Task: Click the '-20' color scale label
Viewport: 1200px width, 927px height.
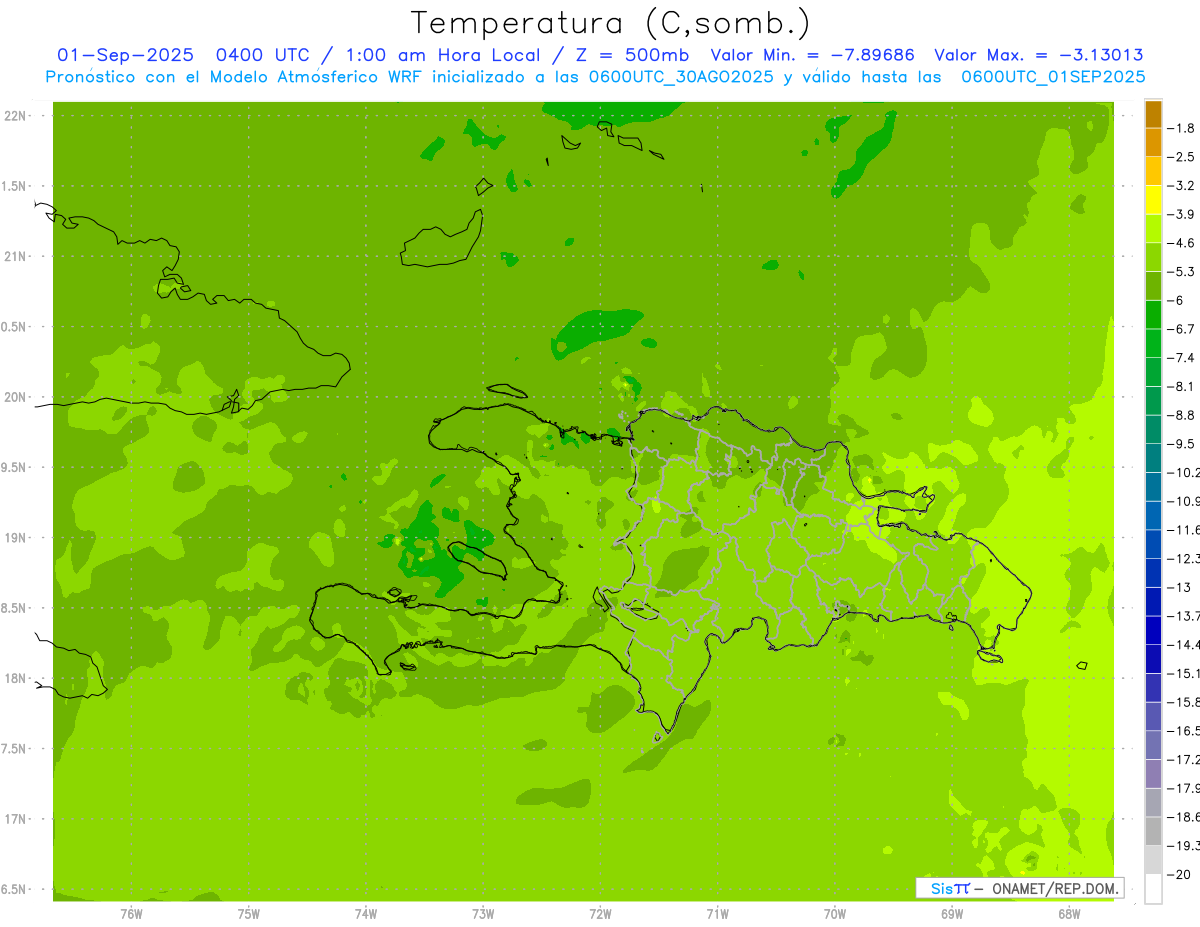Action: coord(1180,874)
